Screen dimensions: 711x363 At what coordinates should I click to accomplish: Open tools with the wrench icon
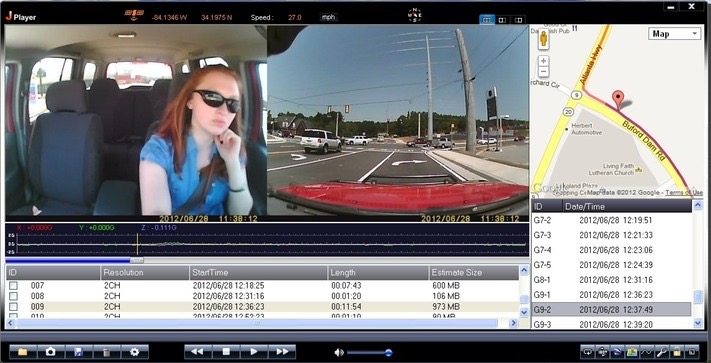coord(662,352)
